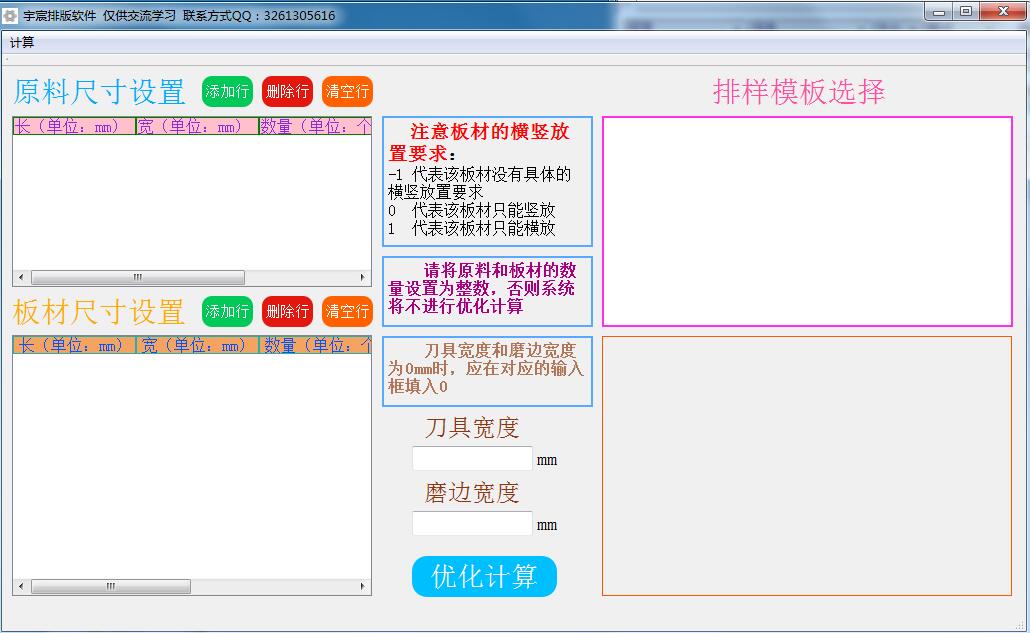Viewport: 1030px width, 633px height.
Task: Click 清空行 in 原料尺寸设置 section
Action: 346,91
